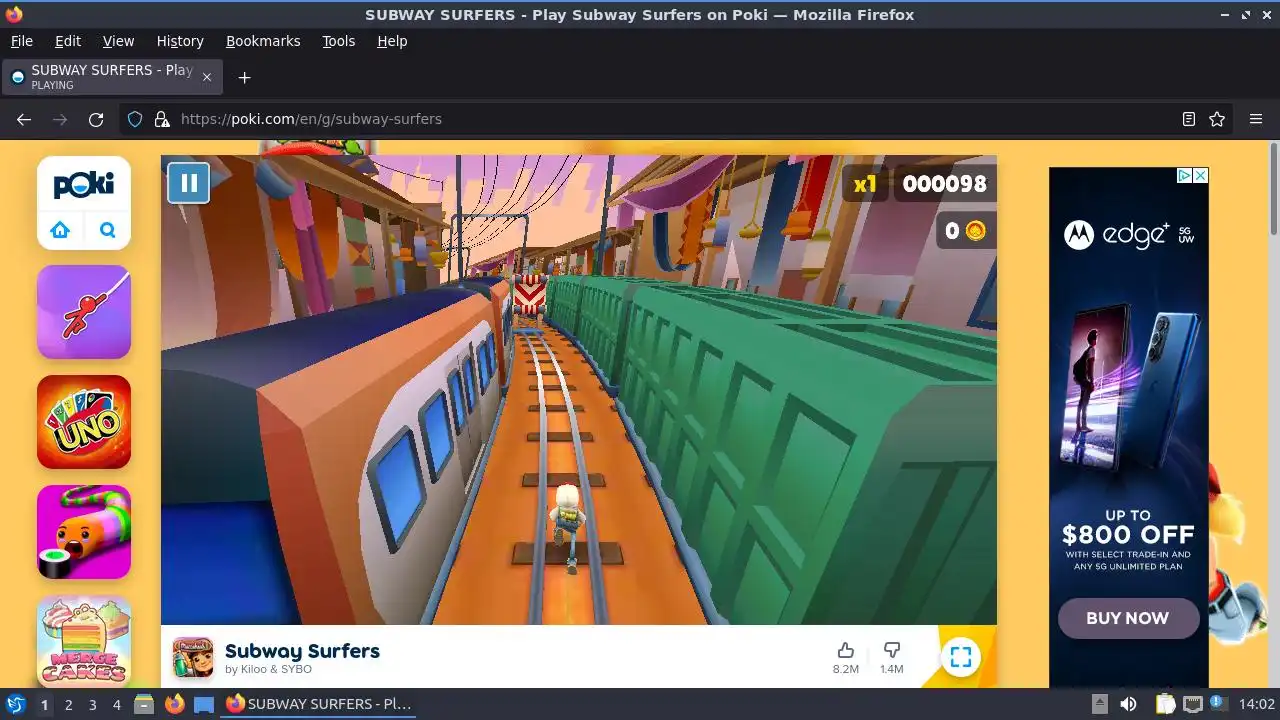Switch to workspace 2
This screenshot has width=1280, height=720.
68,704
